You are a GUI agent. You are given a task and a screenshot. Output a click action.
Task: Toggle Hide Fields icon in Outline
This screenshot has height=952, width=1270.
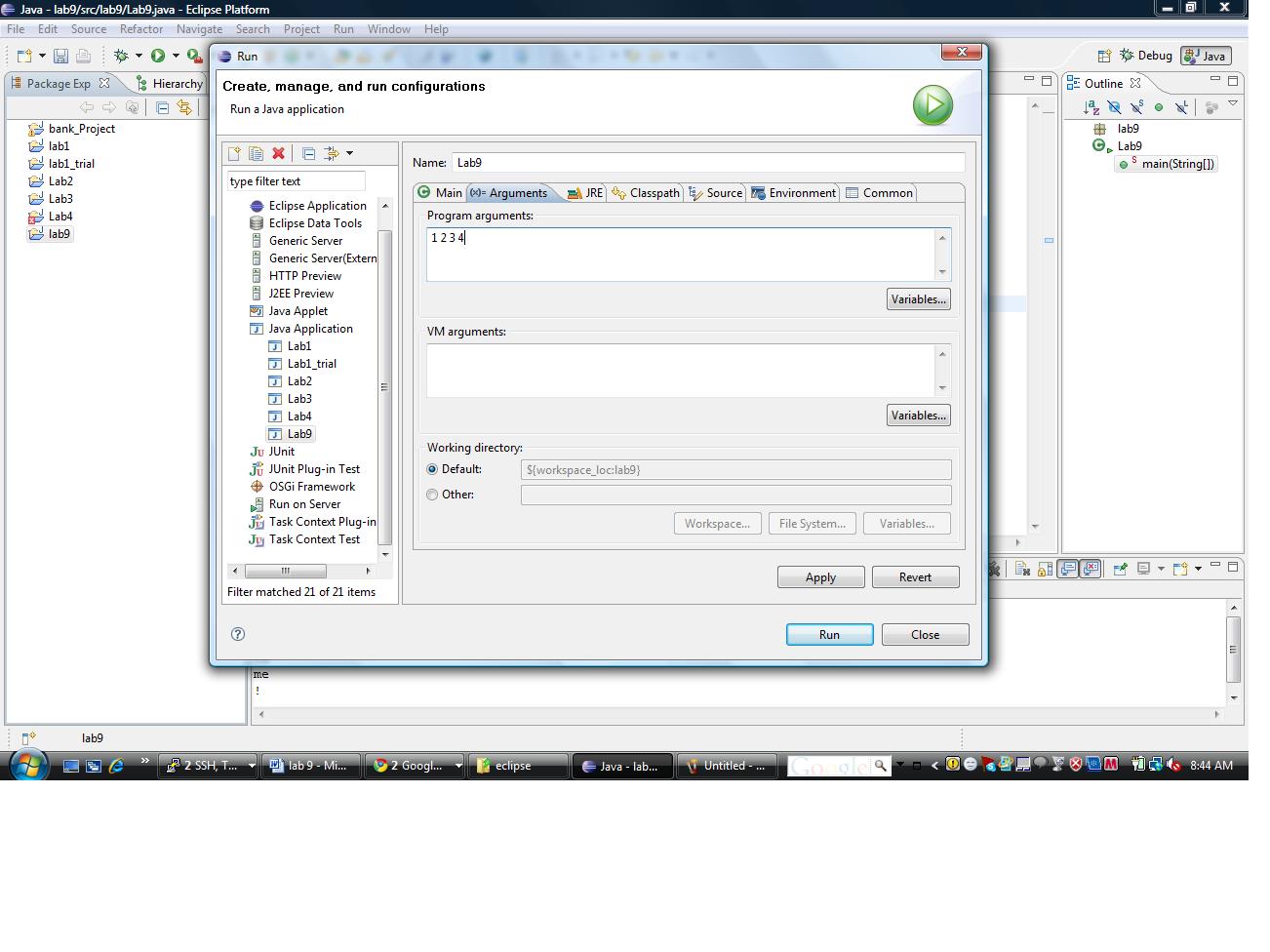[1114, 107]
